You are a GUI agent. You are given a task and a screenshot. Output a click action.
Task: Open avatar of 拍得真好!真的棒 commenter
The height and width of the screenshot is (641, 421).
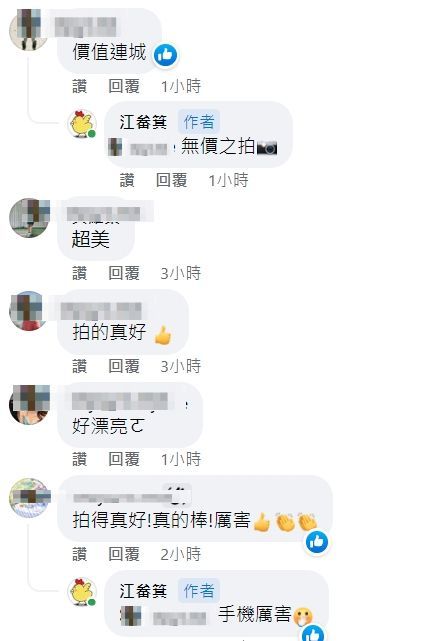click(29, 498)
